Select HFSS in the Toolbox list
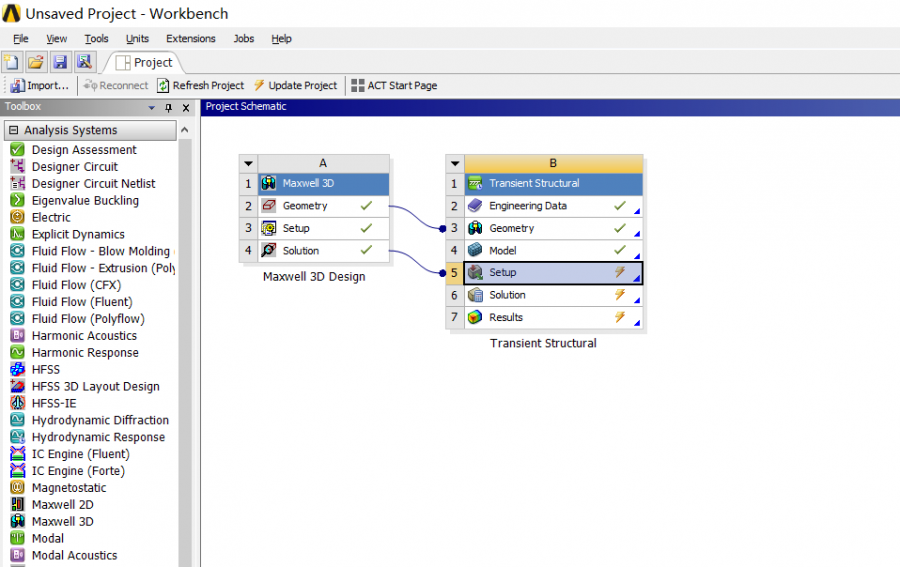Screen dimensions: 900x567 [x=46, y=370]
